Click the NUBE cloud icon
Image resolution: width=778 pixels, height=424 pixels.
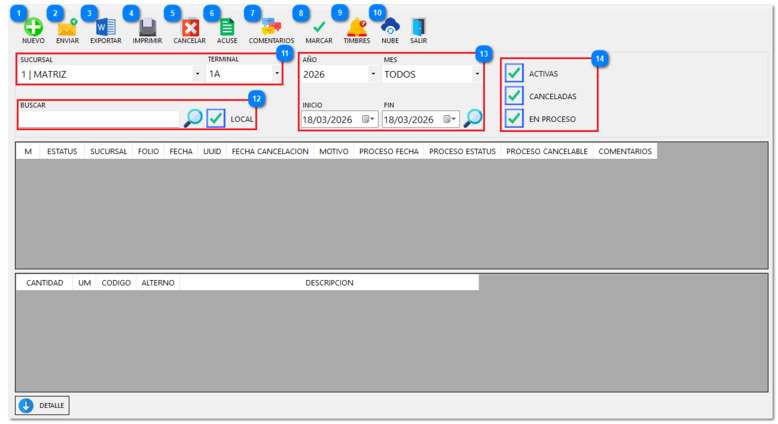pos(390,27)
